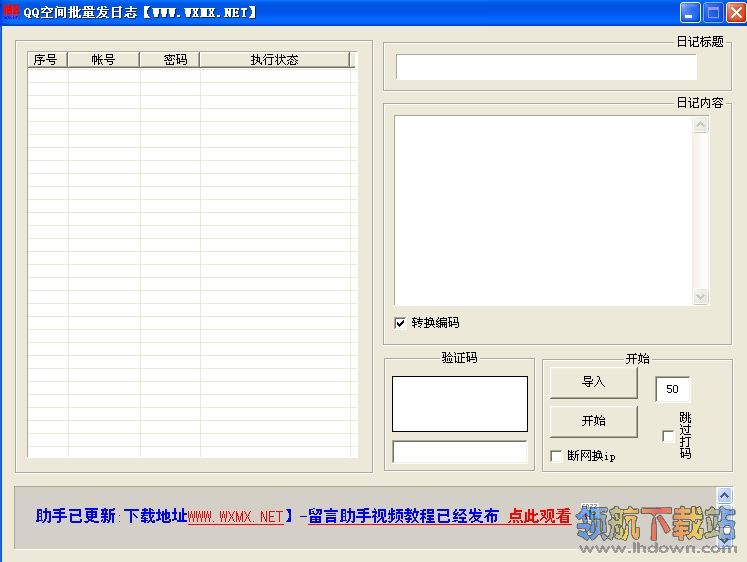Open 留言助手视频教程已经发布 link

tap(403, 516)
